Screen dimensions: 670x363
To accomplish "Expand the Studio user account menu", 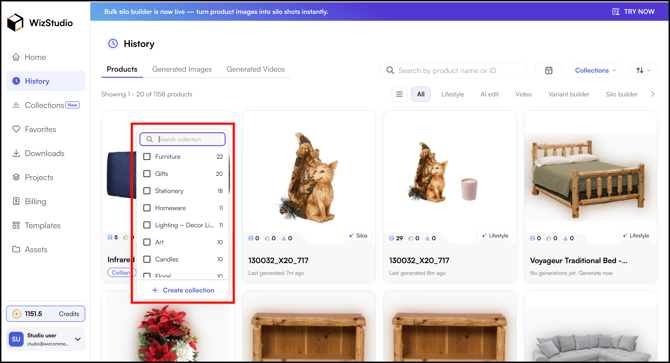I will coord(78,339).
